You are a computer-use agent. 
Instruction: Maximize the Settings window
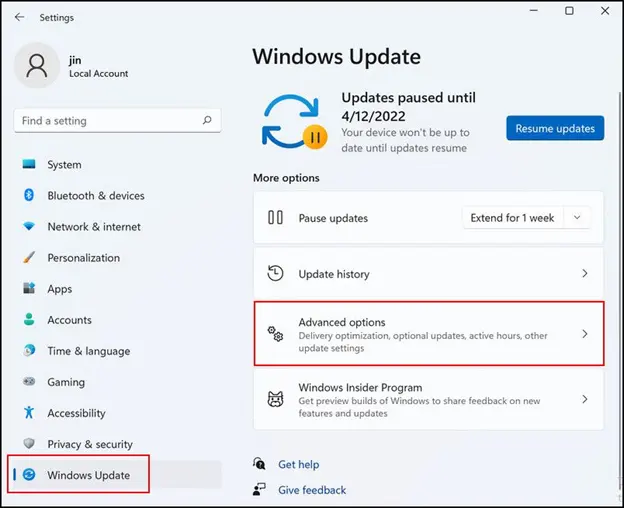(569, 11)
